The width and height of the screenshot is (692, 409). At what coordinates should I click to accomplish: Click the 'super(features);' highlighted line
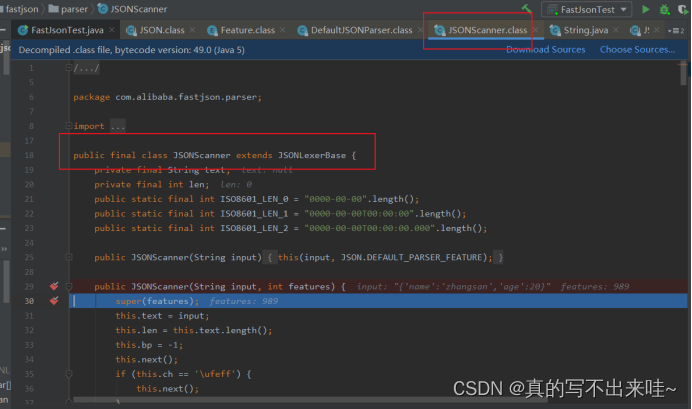click(157, 301)
